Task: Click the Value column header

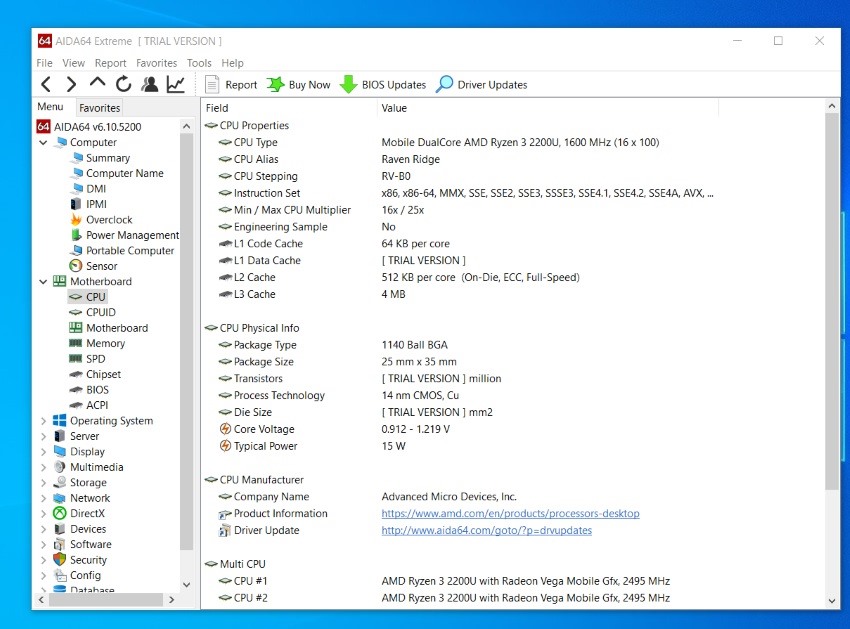Action: pos(548,108)
